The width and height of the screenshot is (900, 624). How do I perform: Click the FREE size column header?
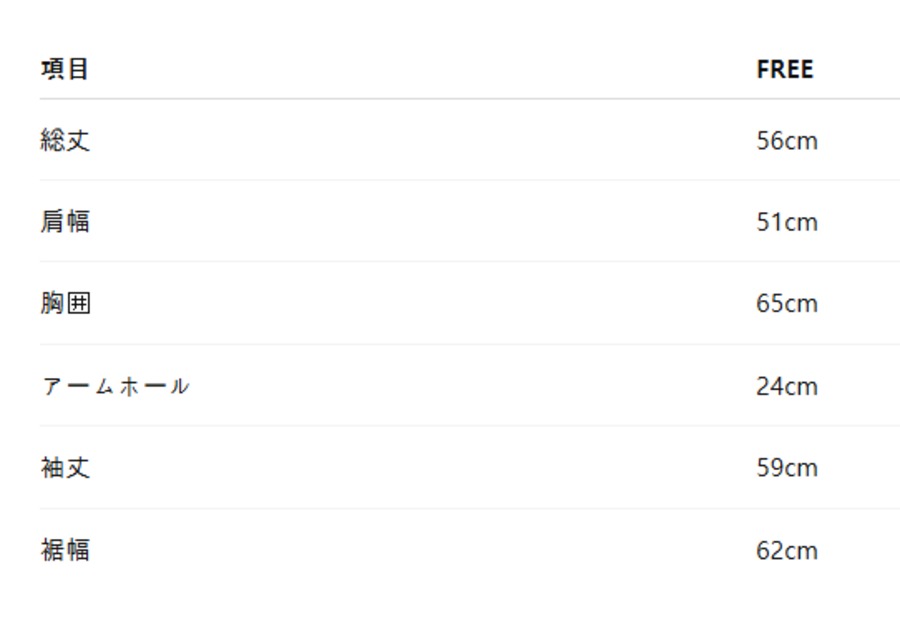(x=785, y=70)
